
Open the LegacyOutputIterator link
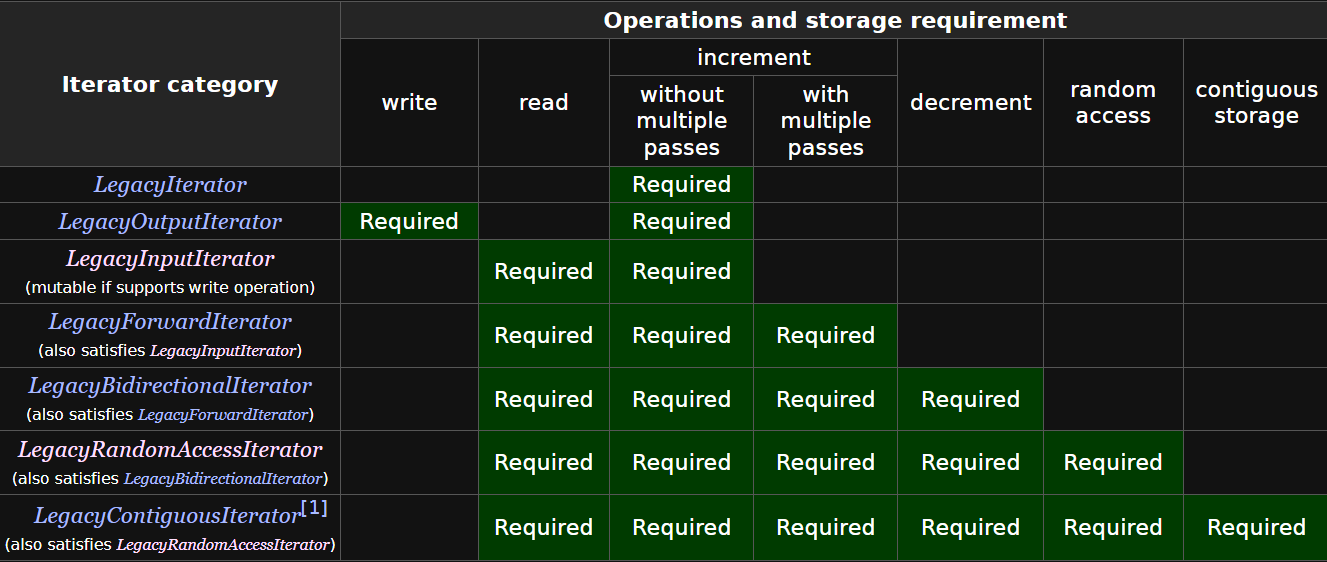click(170, 222)
